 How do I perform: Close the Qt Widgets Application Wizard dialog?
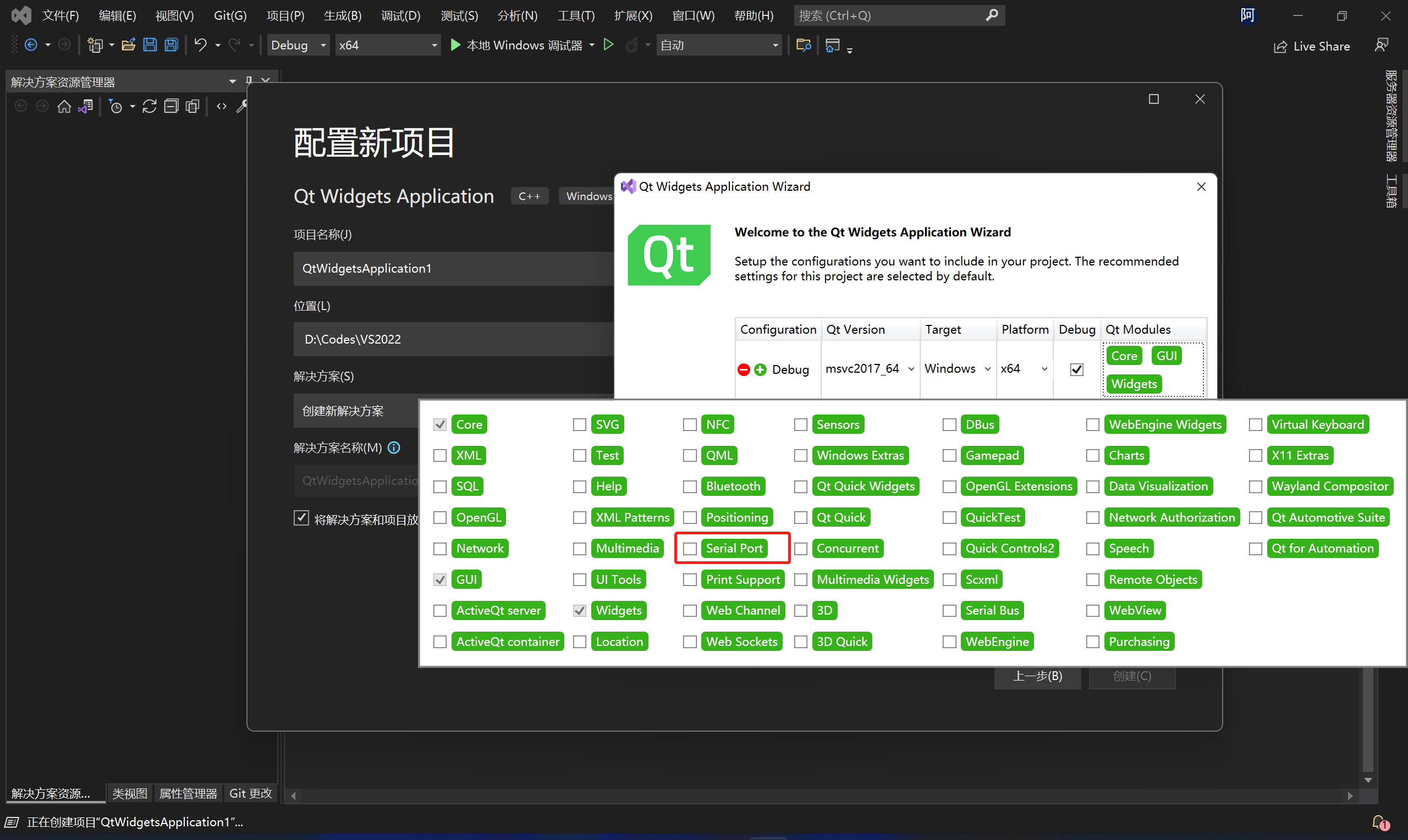pos(1201,186)
